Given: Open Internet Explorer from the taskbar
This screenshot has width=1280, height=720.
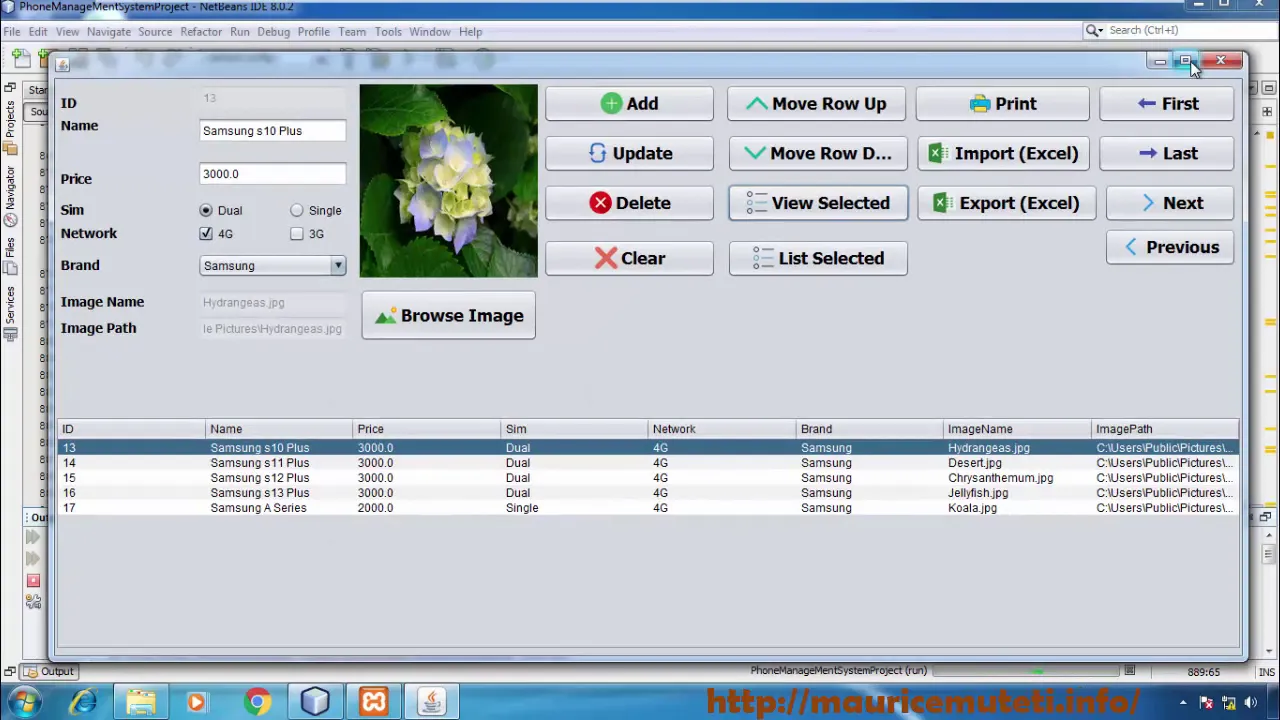Looking at the screenshot, I should (82, 702).
